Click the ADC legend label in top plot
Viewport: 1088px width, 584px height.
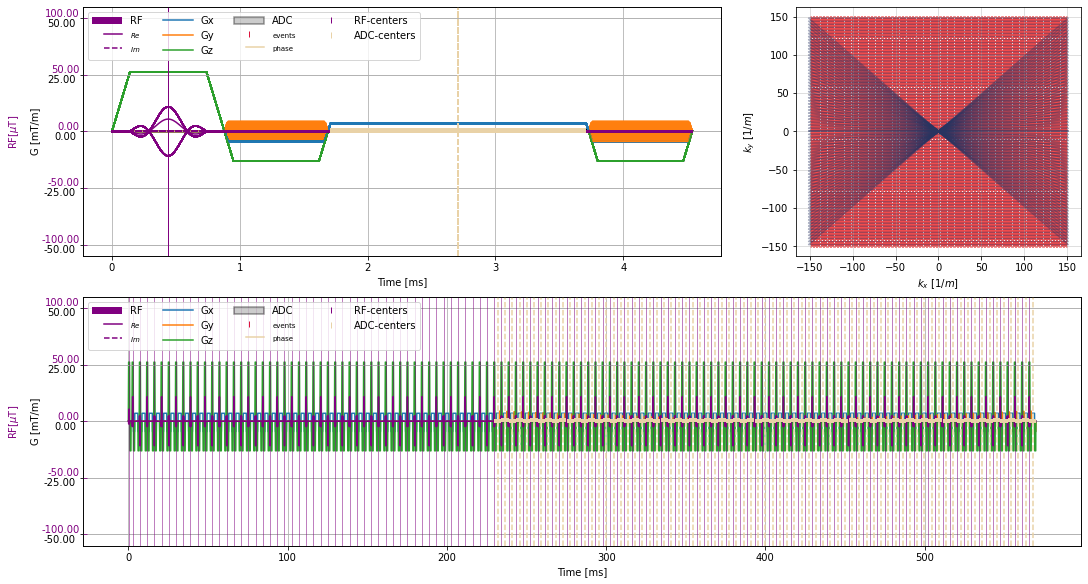[282, 21]
